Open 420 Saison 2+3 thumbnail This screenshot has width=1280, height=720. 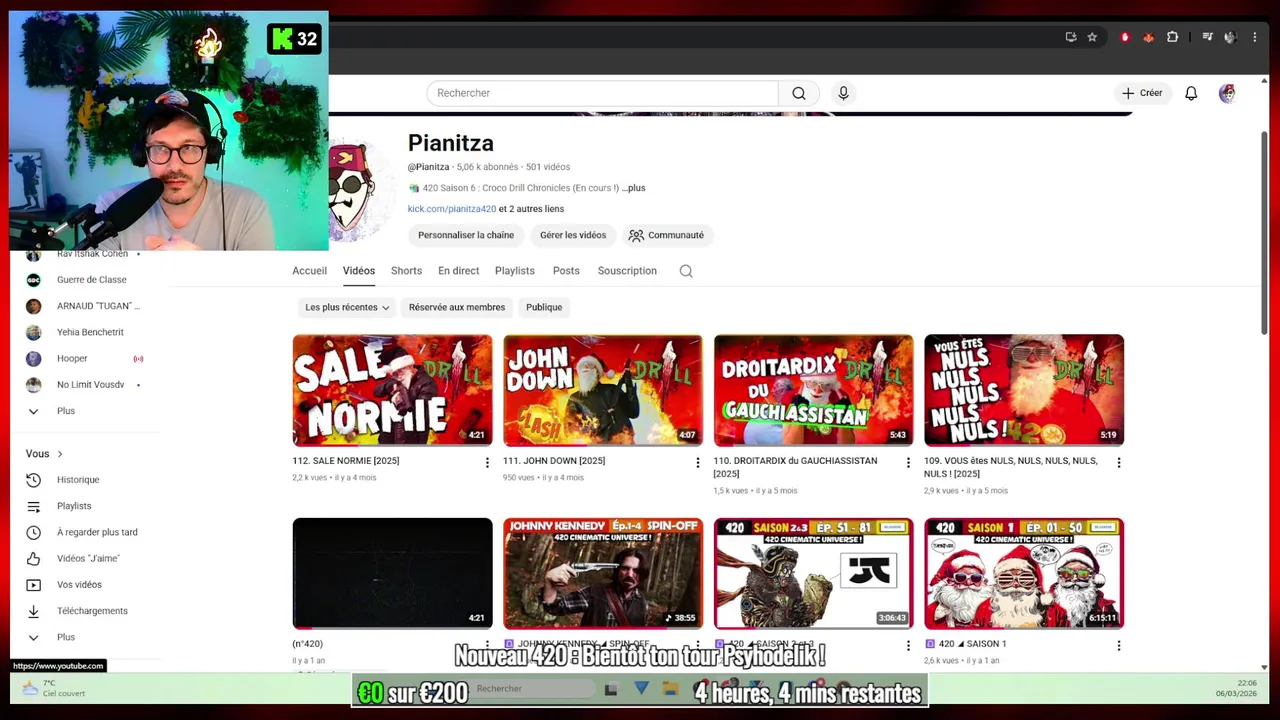tap(813, 573)
